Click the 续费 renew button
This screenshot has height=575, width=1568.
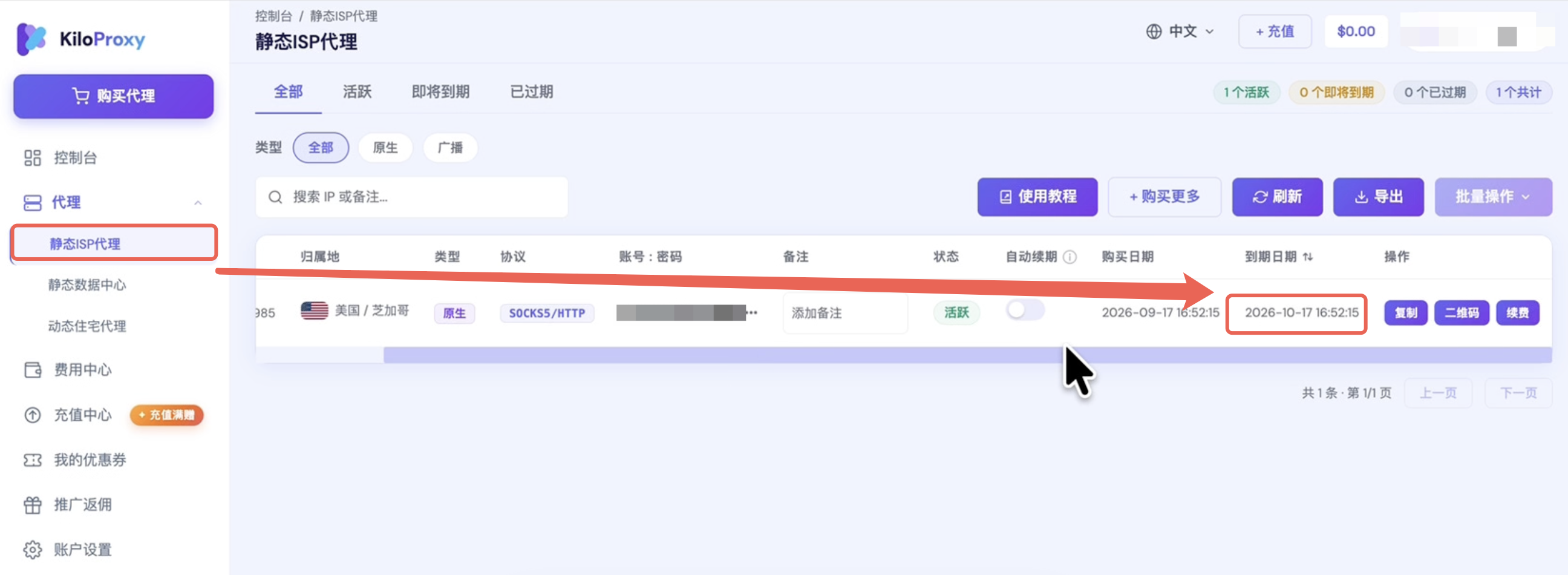pyautogui.click(x=1517, y=312)
